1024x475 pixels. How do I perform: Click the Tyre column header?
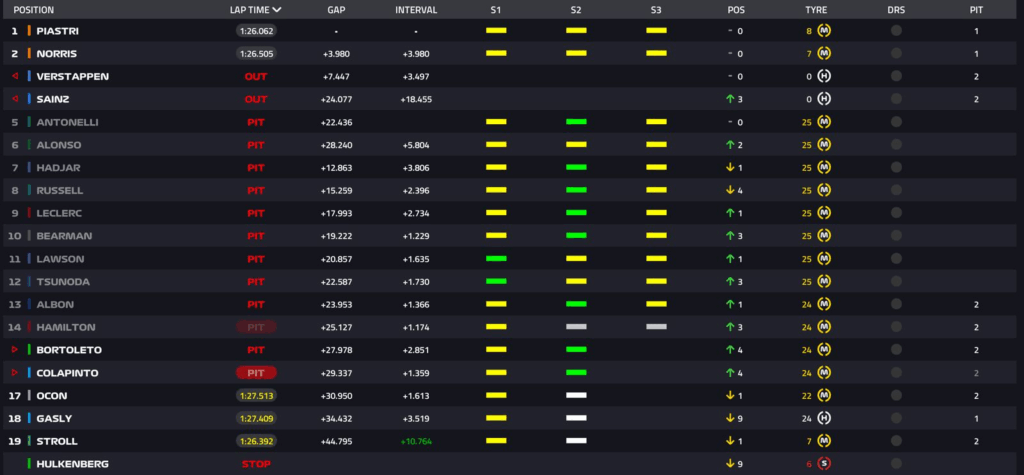point(816,9)
